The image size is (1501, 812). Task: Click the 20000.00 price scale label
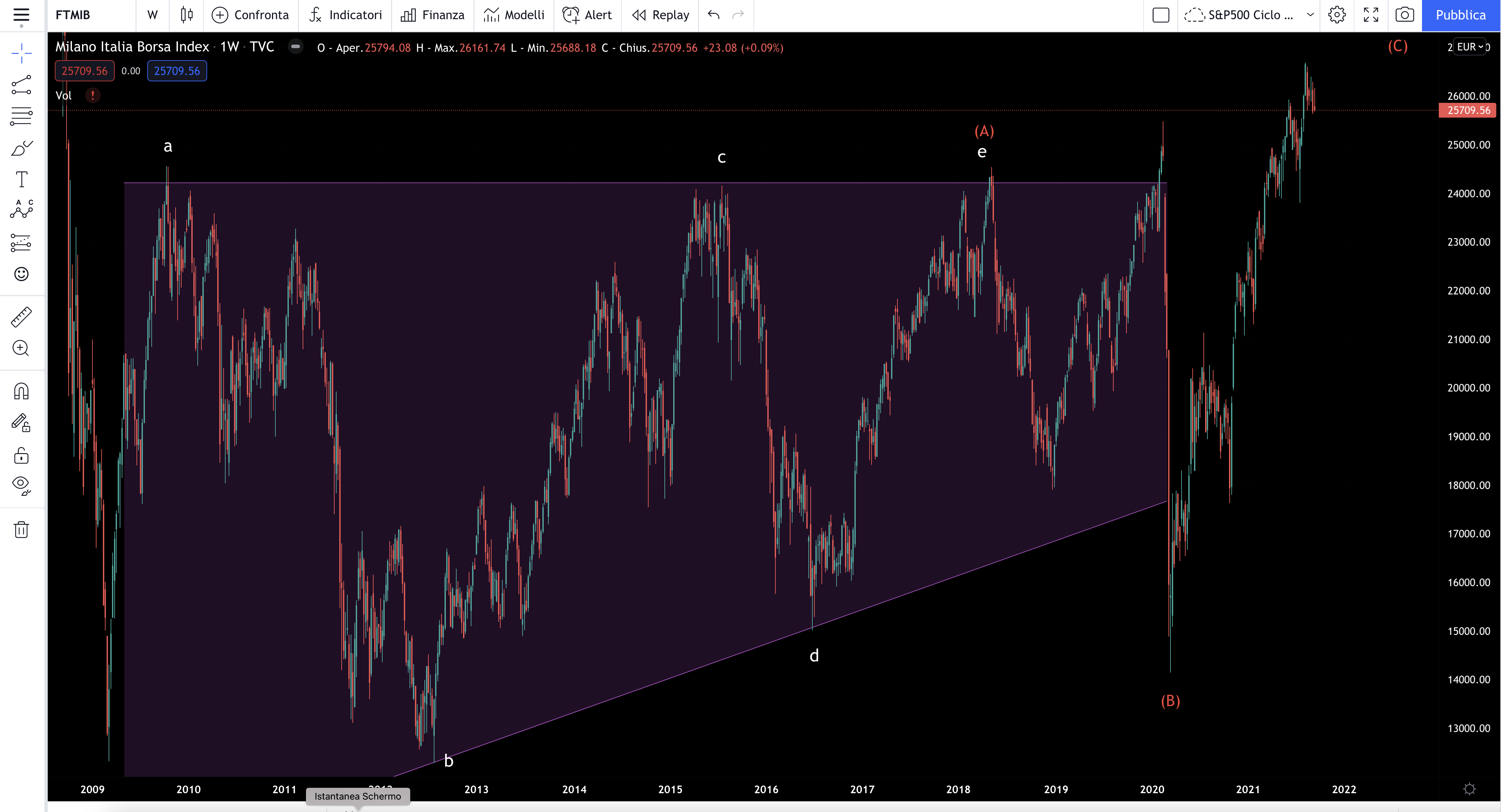(x=1468, y=388)
